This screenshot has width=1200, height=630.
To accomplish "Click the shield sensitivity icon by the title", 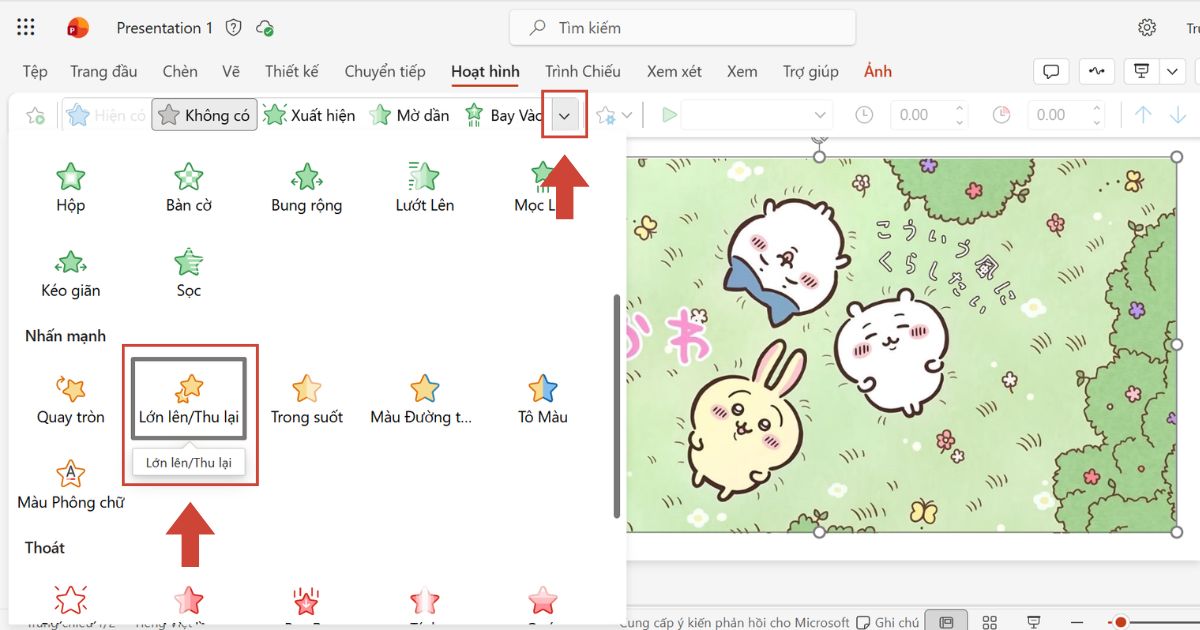I will (234, 28).
